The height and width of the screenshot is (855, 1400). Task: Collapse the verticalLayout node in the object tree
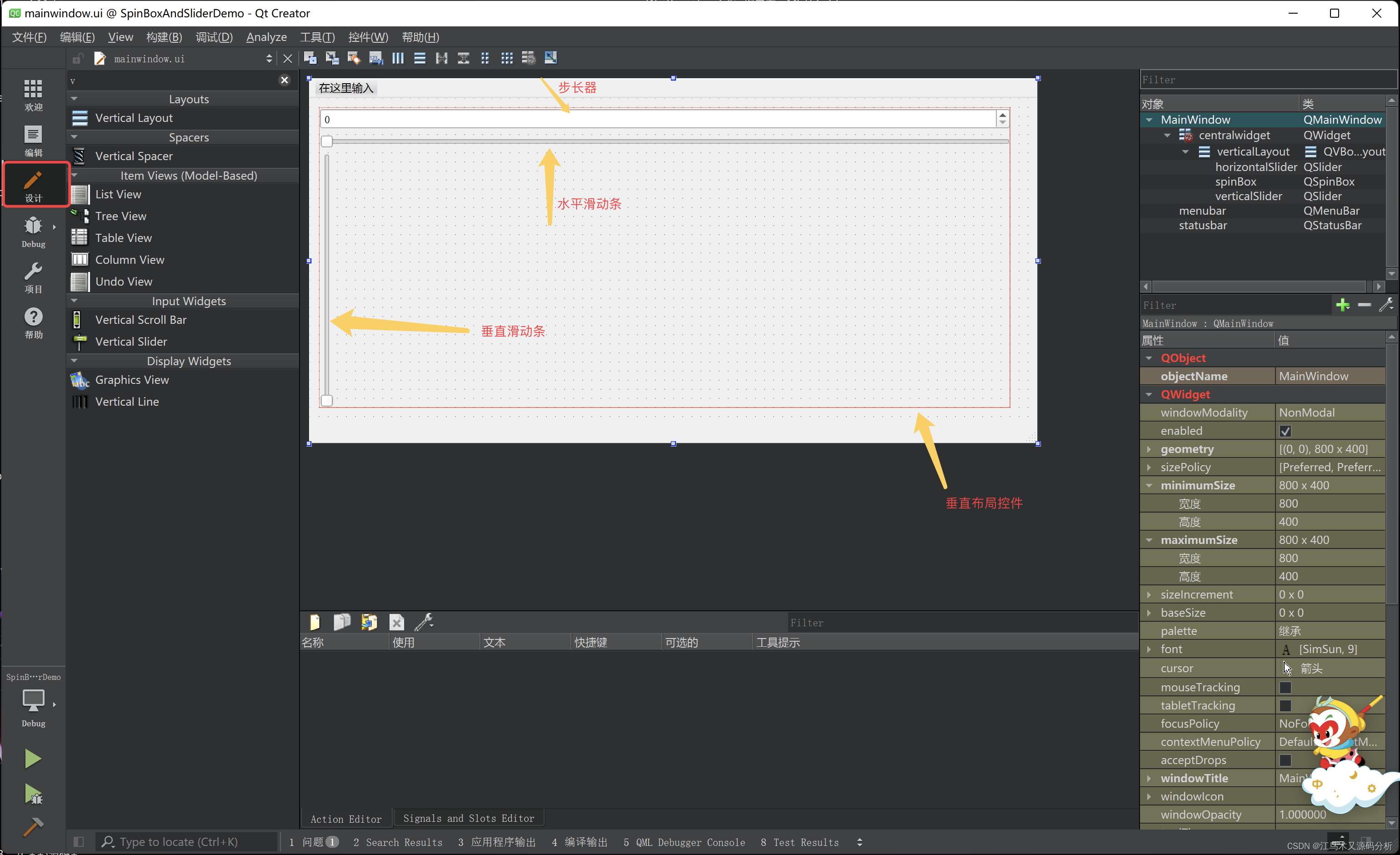tap(1185, 152)
